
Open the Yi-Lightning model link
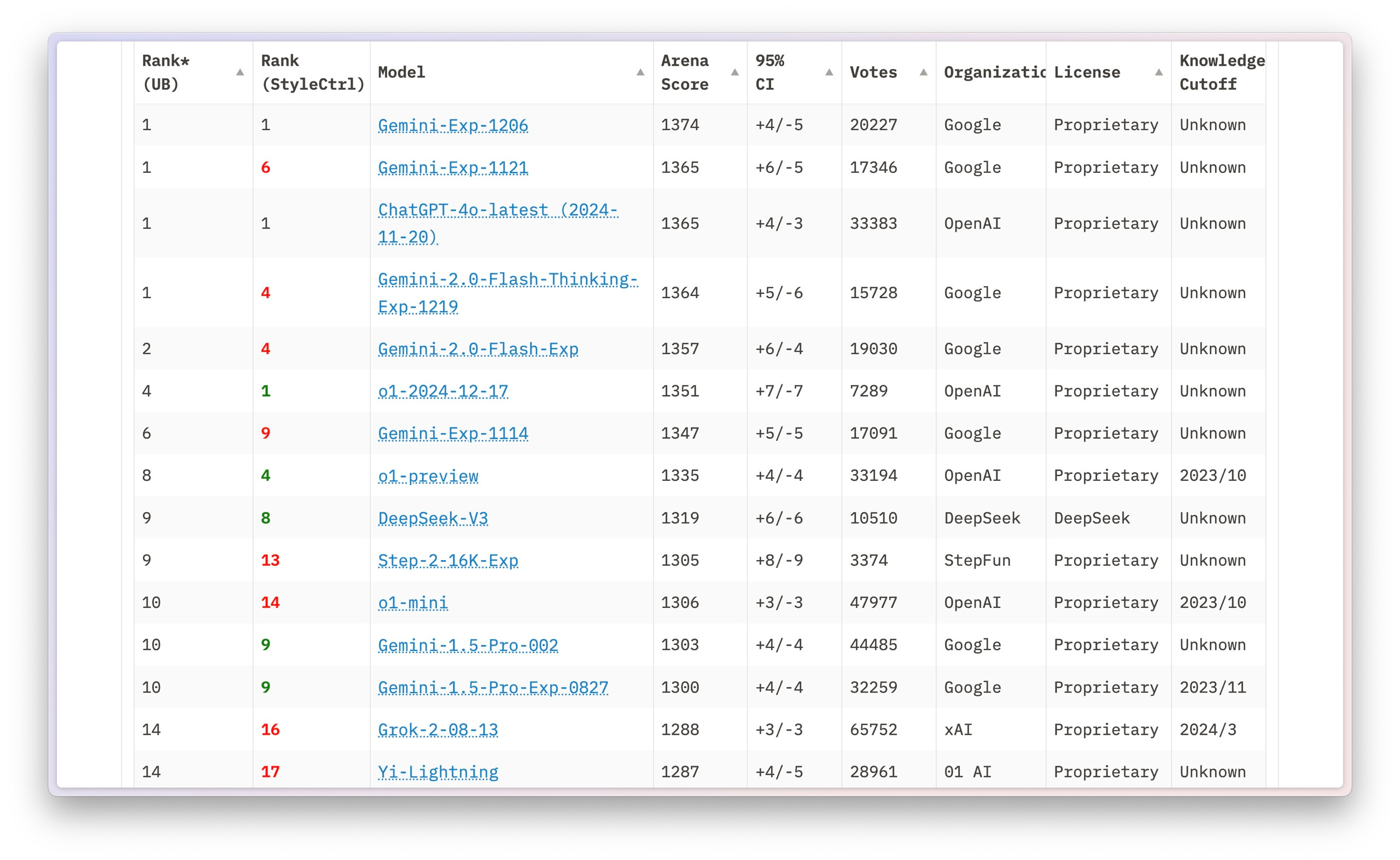pos(437,772)
